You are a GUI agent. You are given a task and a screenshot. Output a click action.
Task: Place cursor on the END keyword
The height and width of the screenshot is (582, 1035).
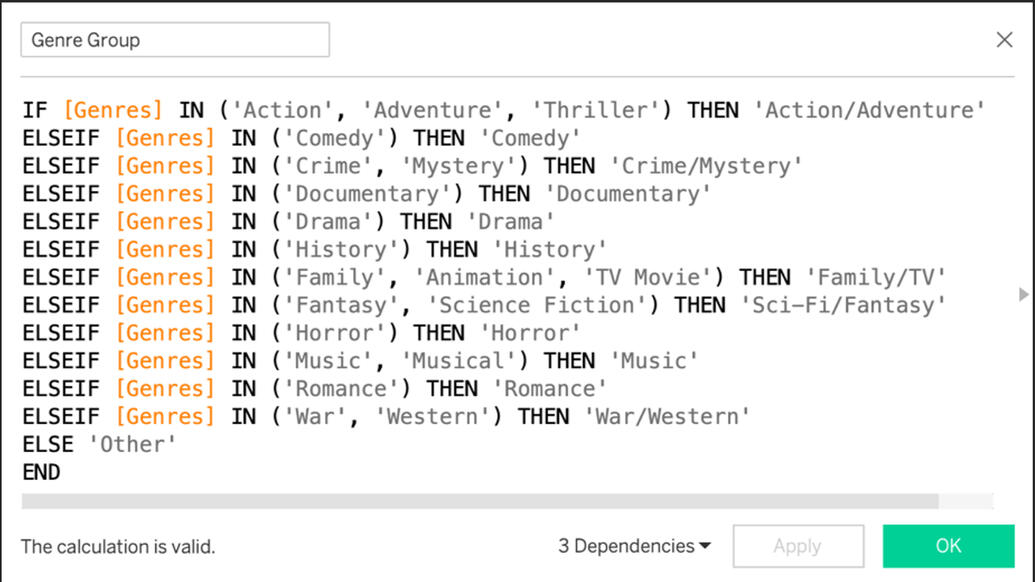coord(41,473)
